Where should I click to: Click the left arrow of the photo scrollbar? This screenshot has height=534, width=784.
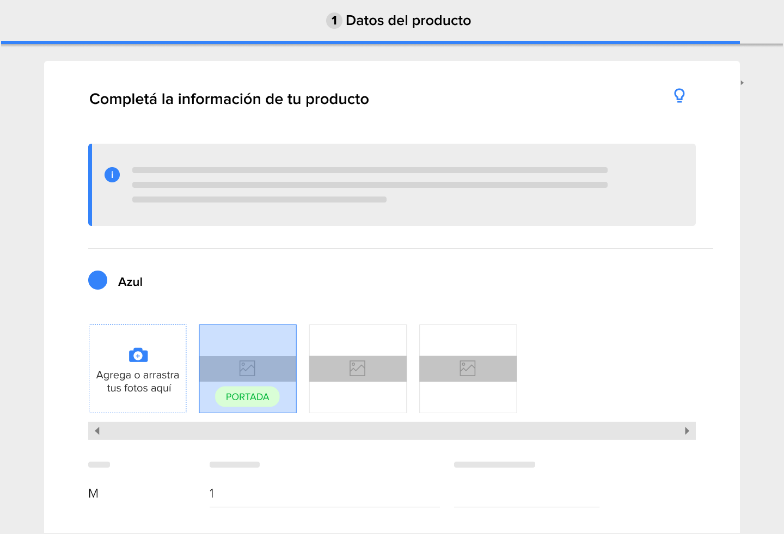click(x=97, y=430)
